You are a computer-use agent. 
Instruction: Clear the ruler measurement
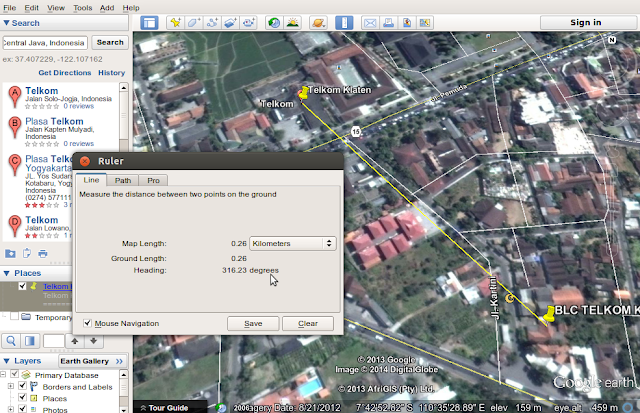point(308,323)
